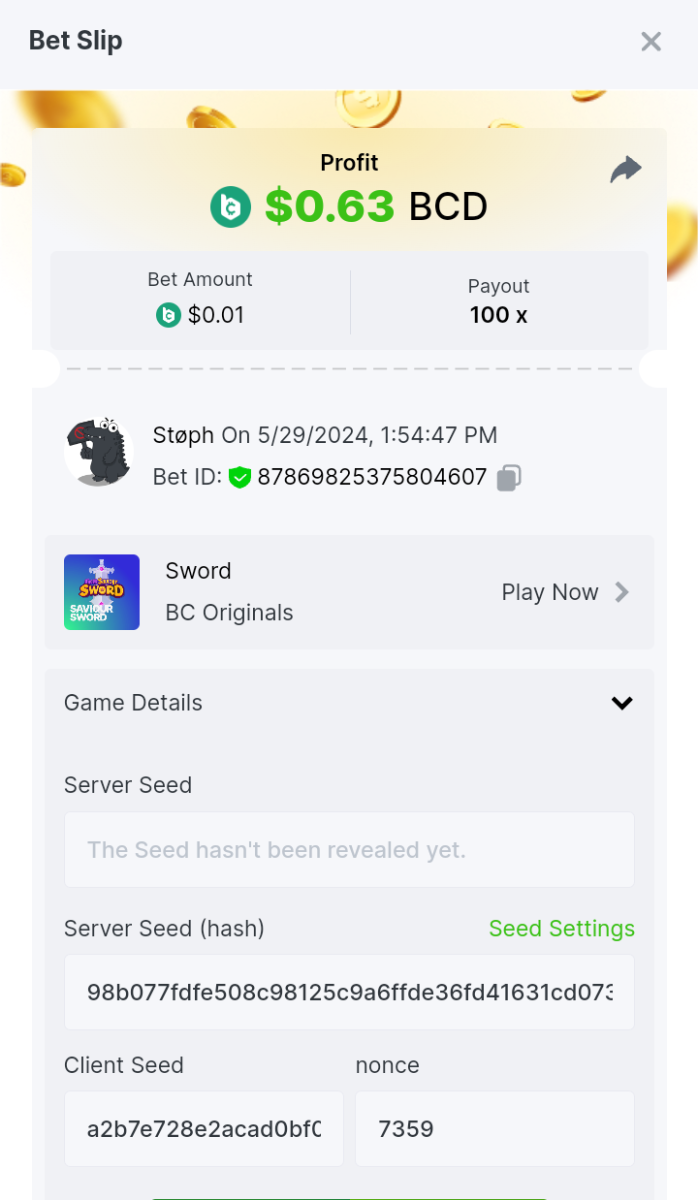Open Støph's dinosaur avatar
This screenshot has height=1200, width=698.
click(x=99, y=452)
